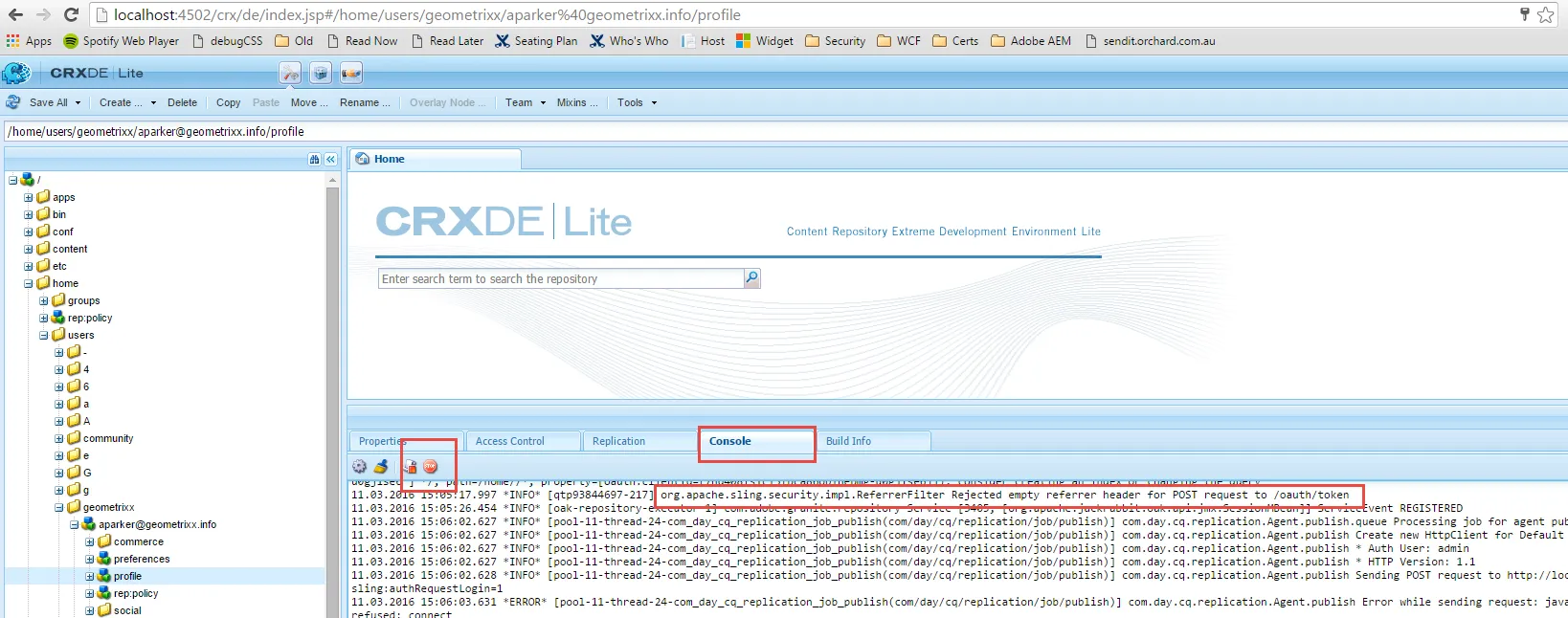The image size is (1568, 618).
Task: Click the browser address bar
Action: 804,14
